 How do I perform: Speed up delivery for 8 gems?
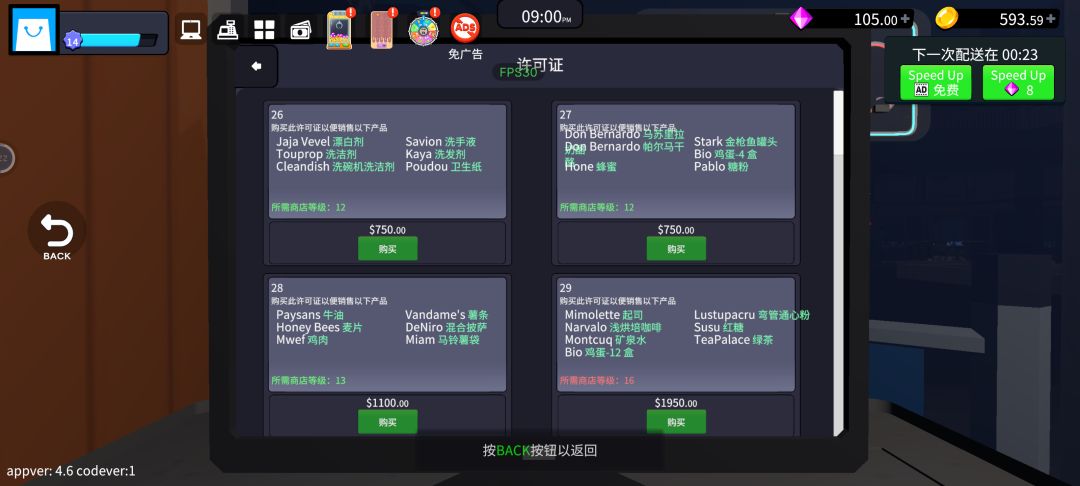point(1018,83)
